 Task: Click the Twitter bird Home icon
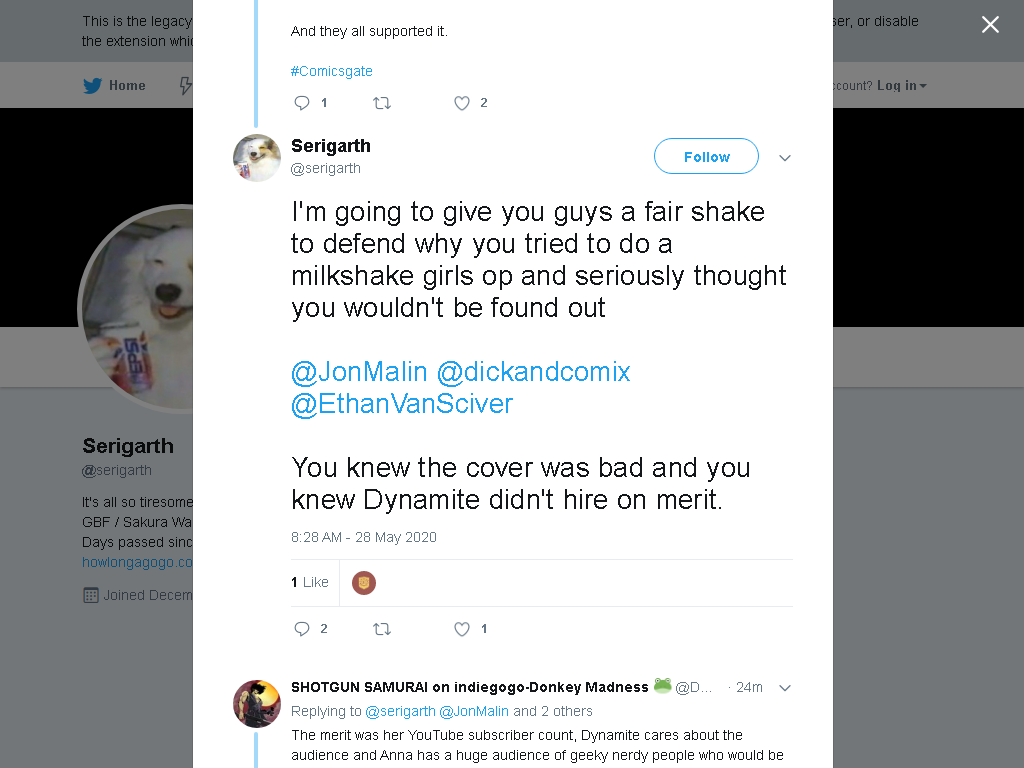(x=93, y=86)
